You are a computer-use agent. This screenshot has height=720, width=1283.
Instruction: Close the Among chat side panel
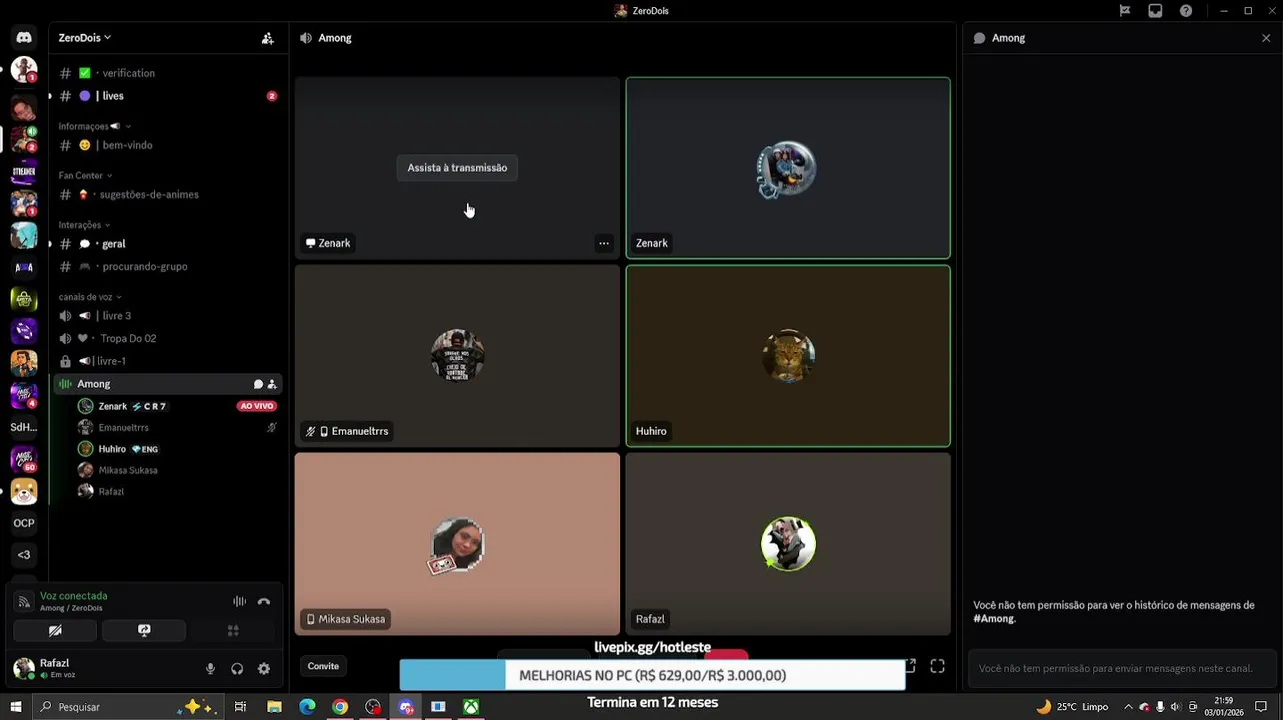click(x=1266, y=38)
